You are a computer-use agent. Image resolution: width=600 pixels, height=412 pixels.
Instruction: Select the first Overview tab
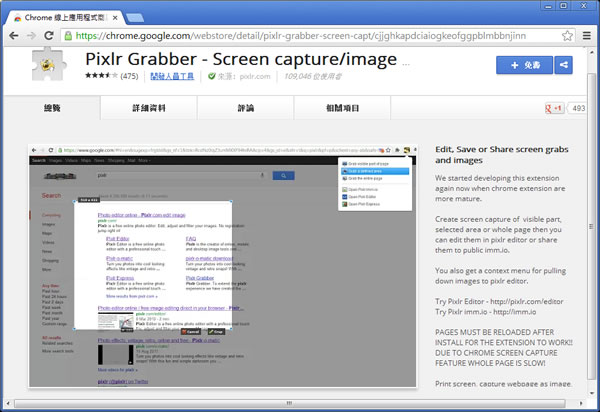[52, 108]
